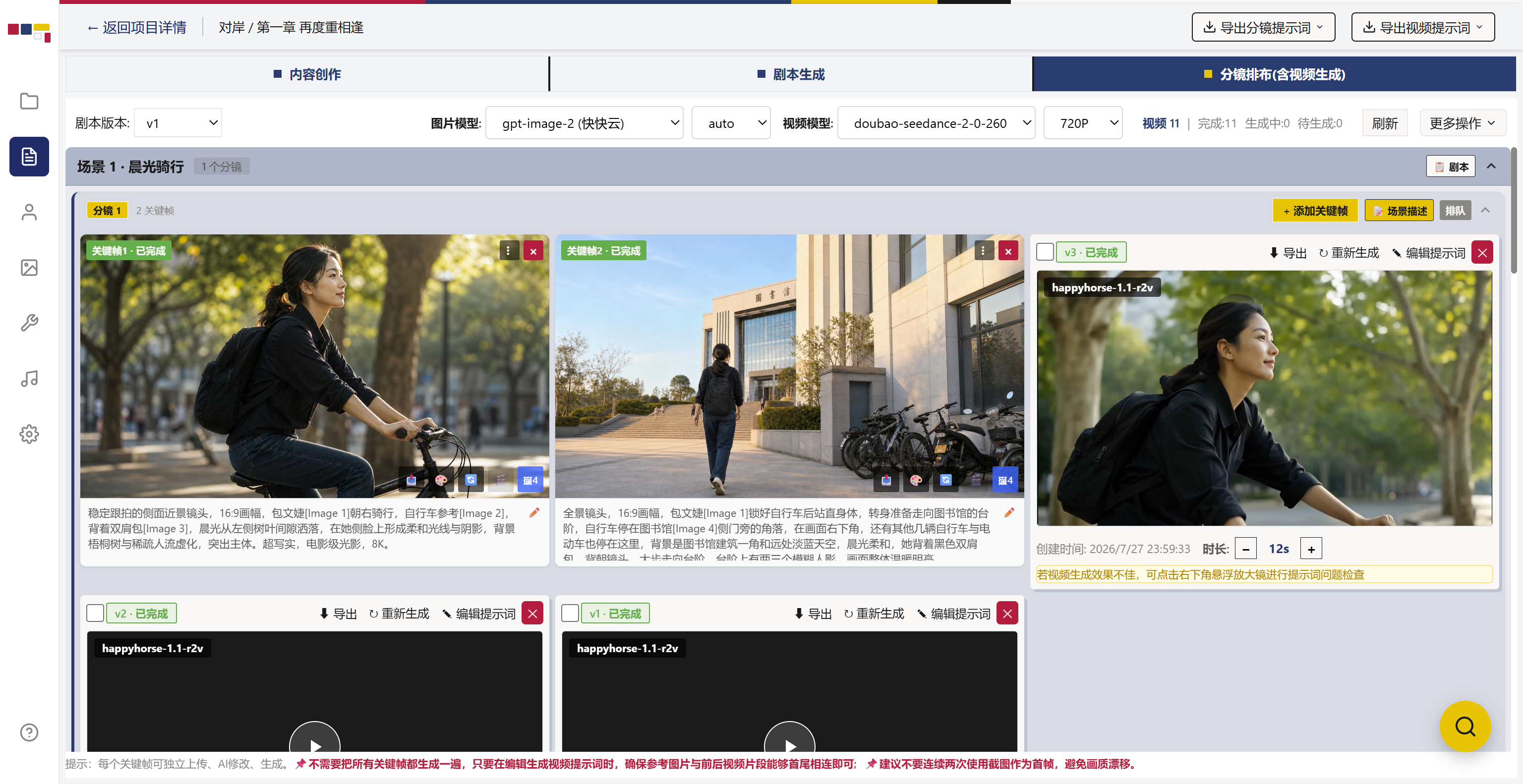
Task: Play the v1 video
Action: click(x=789, y=746)
